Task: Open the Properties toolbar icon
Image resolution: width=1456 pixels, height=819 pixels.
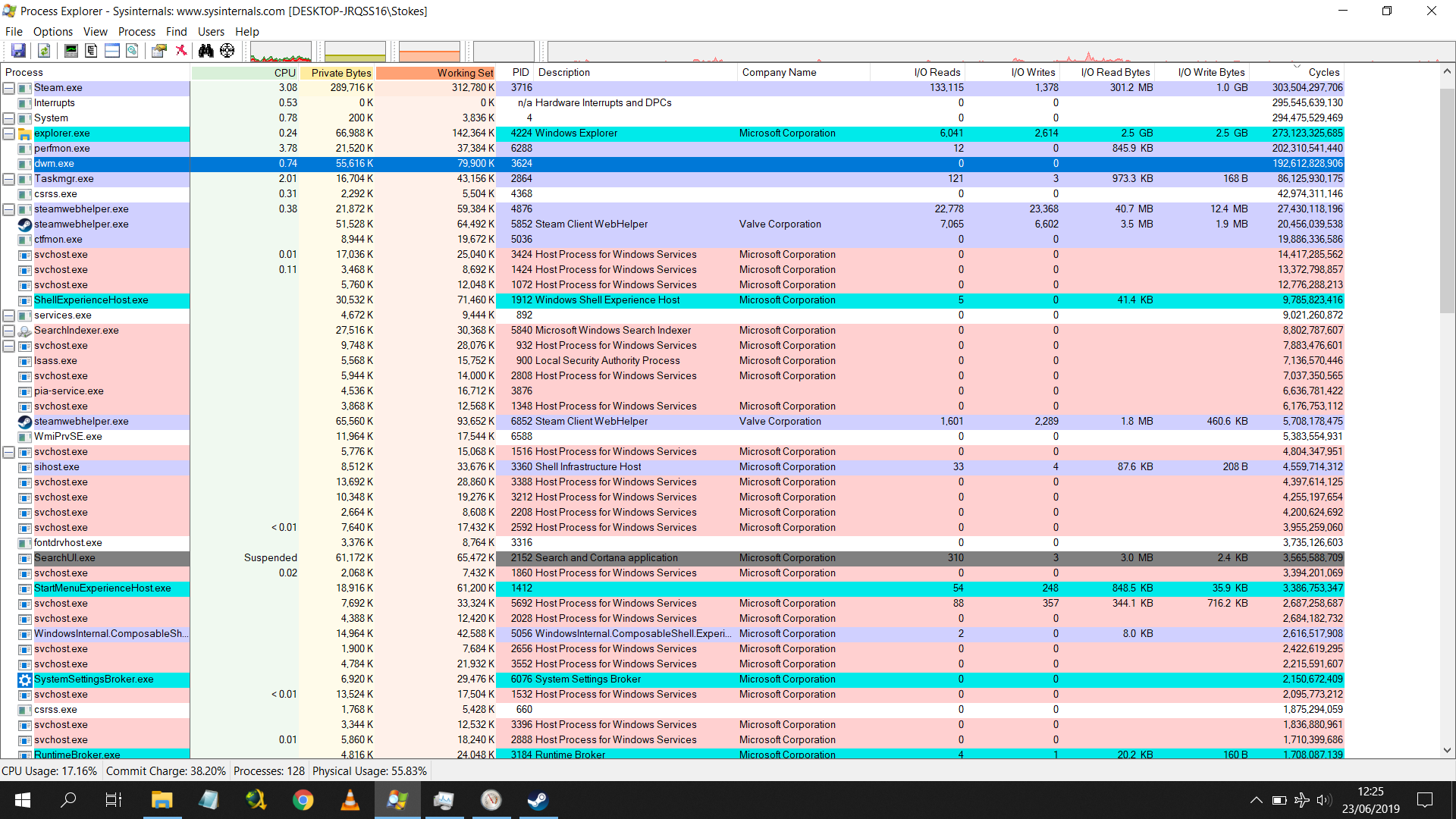Action: pyautogui.click(x=159, y=51)
